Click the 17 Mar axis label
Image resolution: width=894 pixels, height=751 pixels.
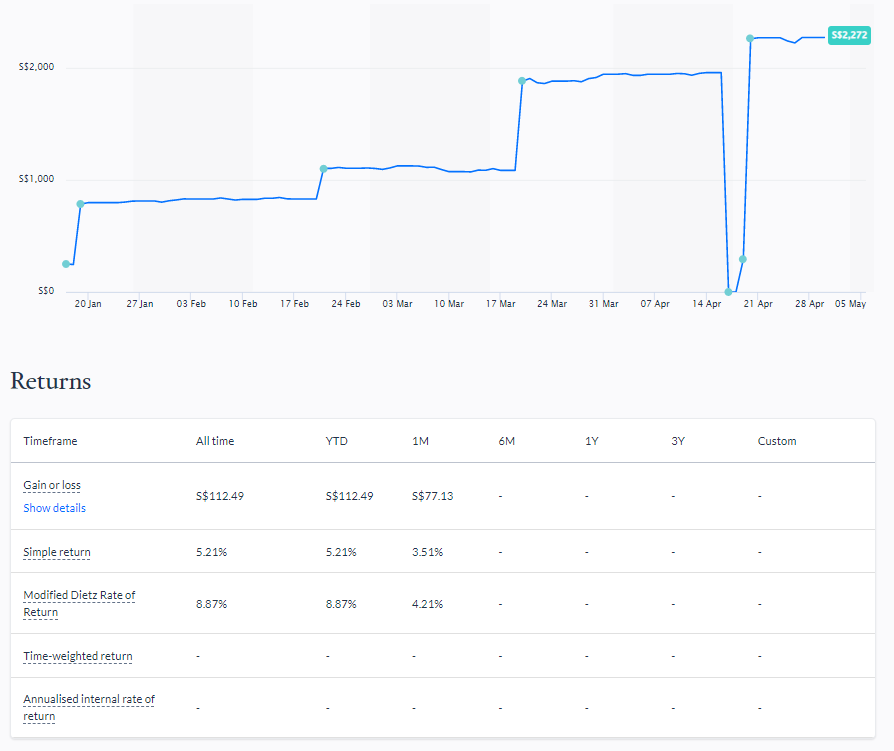click(x=501, y=304)
